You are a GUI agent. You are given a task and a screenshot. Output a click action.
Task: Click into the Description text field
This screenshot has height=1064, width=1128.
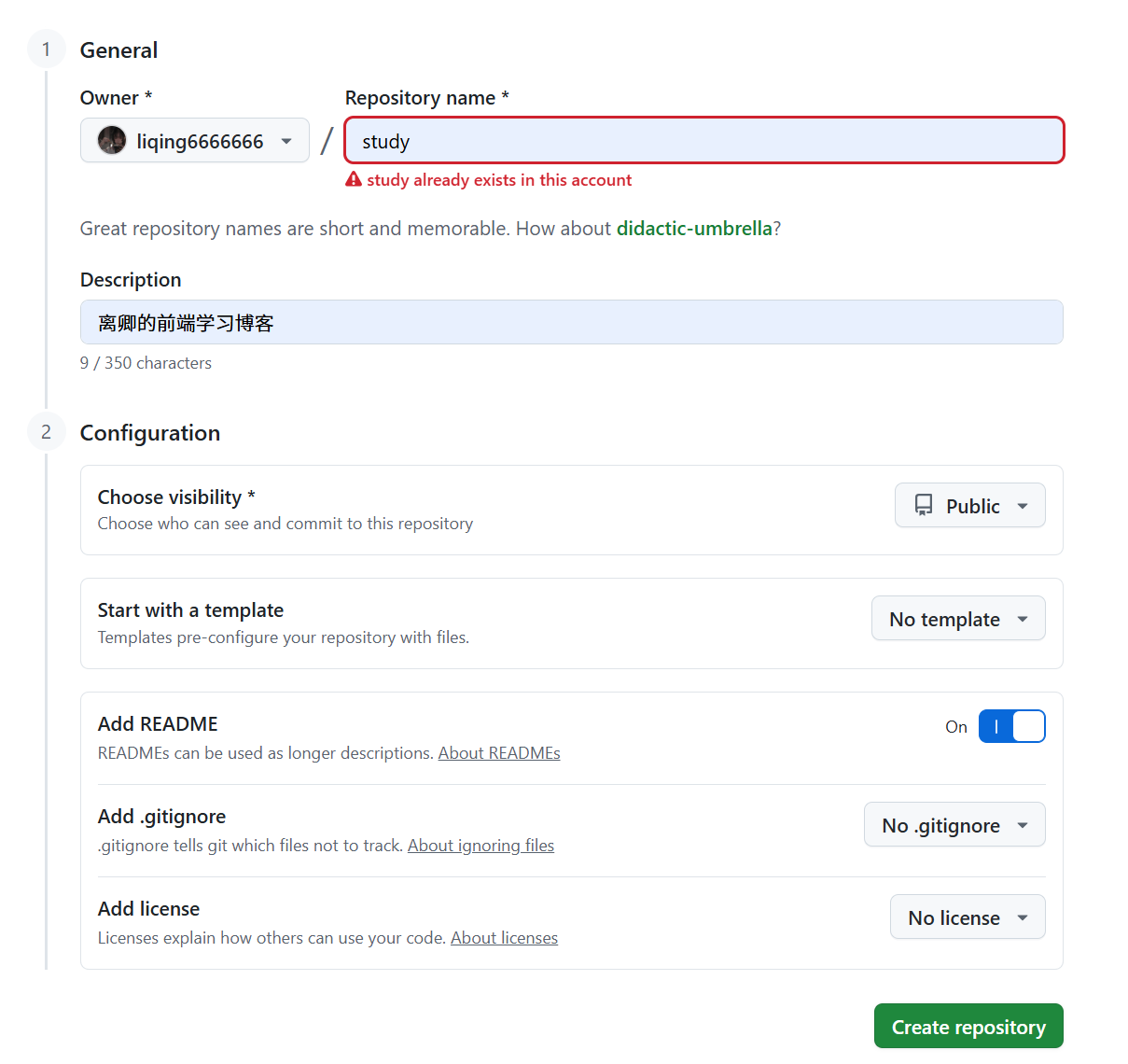(571, 323)
